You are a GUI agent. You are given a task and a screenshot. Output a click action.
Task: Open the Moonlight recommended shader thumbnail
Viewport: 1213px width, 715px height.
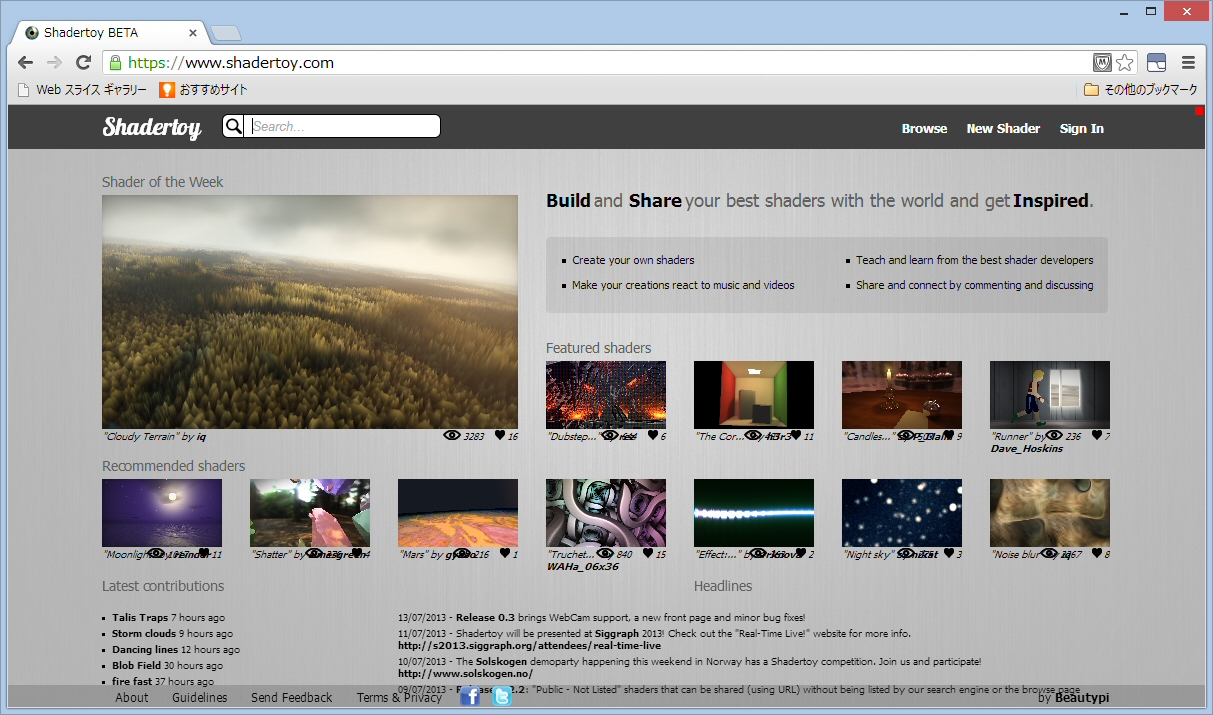(x=162, y=513)
